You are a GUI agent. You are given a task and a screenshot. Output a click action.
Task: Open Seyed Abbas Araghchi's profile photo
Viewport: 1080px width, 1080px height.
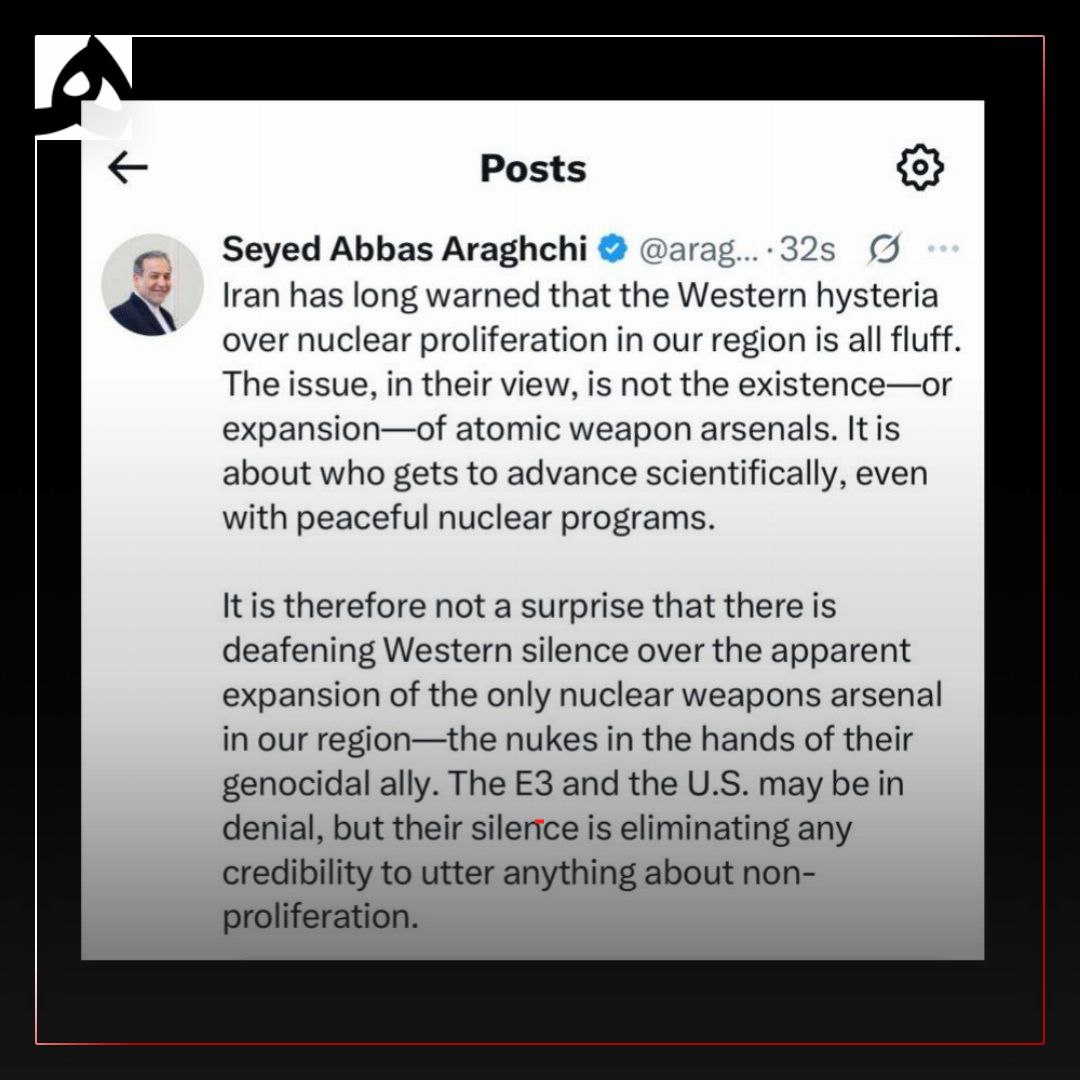(x=152, y=284)
